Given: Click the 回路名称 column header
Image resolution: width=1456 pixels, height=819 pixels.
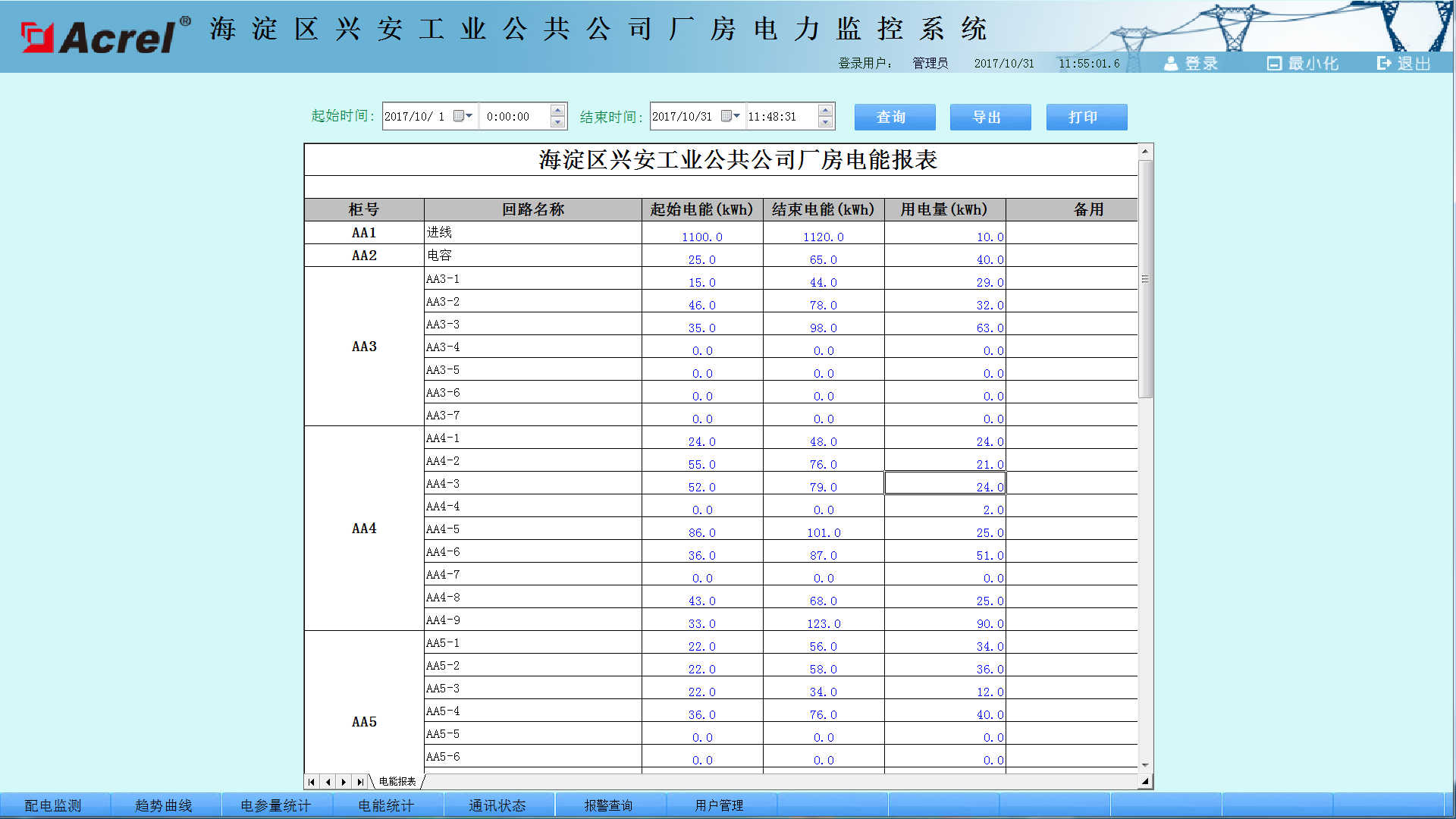Looking at the screenshot, I should [x=533, y=209].
